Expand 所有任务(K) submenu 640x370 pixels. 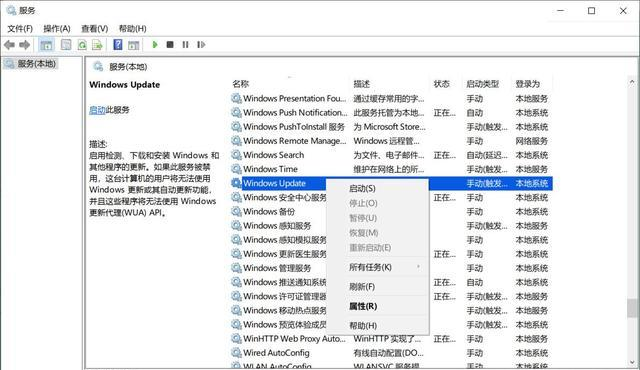pos(378,267)
